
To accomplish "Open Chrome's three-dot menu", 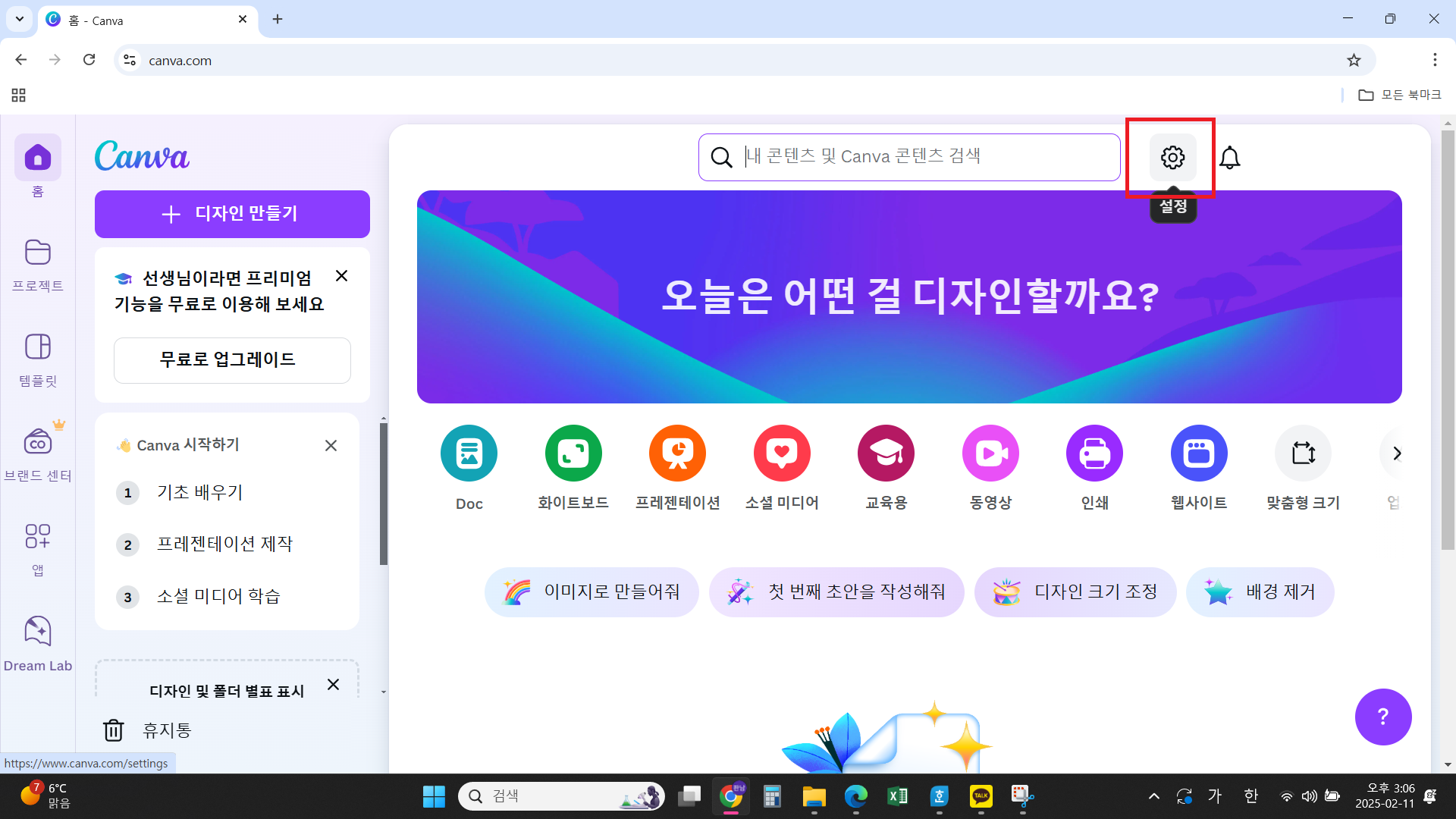I will tap(1436, 60).
